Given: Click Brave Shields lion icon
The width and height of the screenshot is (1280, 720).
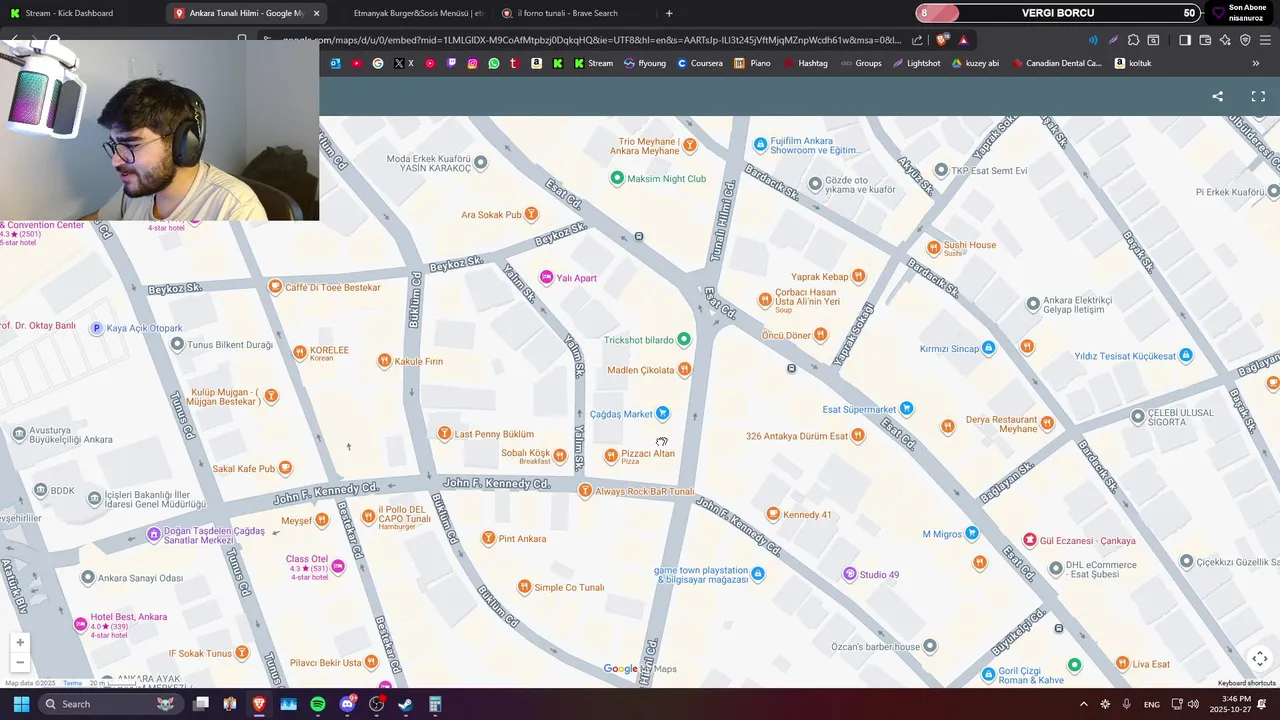Looking at the screenshot, I should [942, 40].
